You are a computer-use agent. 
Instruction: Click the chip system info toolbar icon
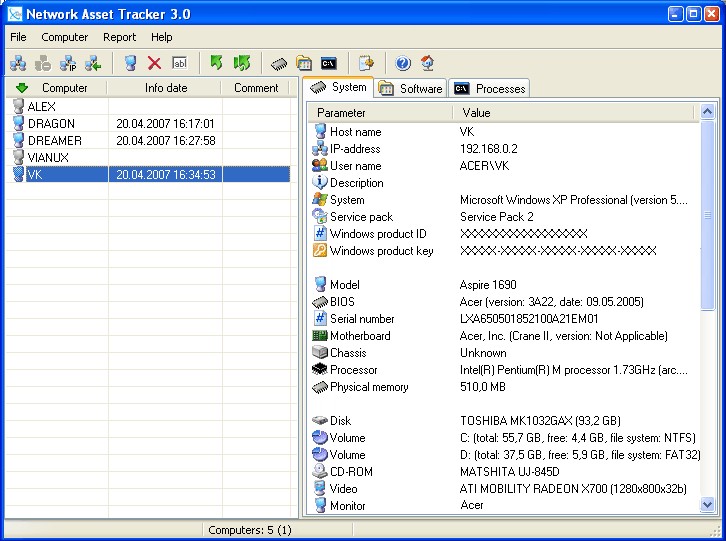tap(279, 63)
